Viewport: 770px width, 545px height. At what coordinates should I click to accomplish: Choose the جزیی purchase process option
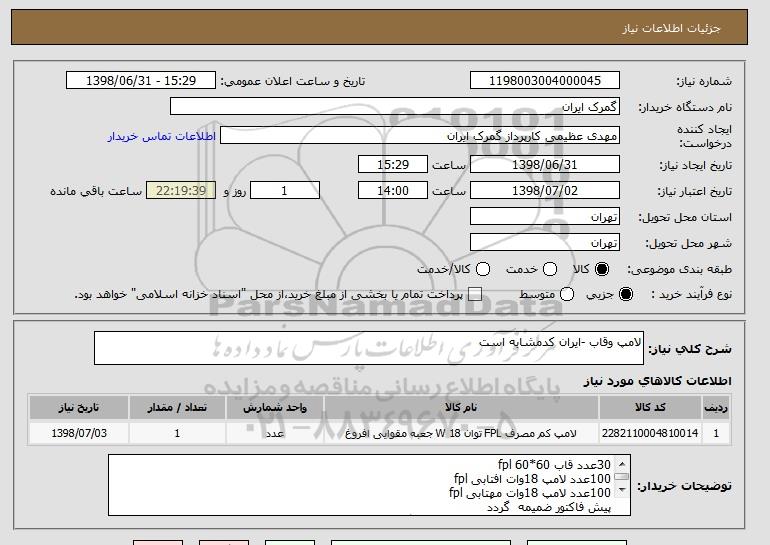click(626, 294)
